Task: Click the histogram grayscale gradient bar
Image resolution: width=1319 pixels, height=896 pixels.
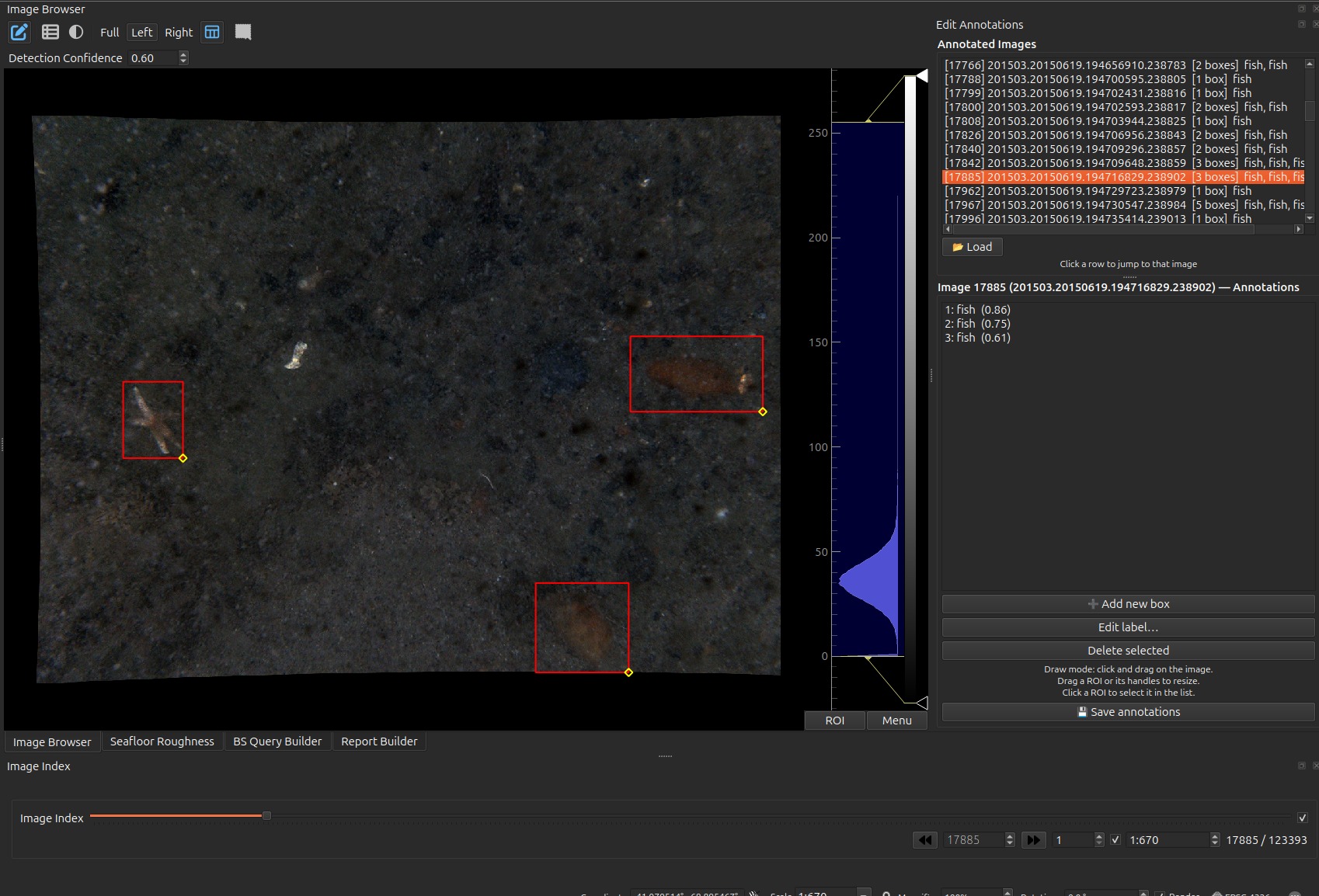Action: coord(910,388)
